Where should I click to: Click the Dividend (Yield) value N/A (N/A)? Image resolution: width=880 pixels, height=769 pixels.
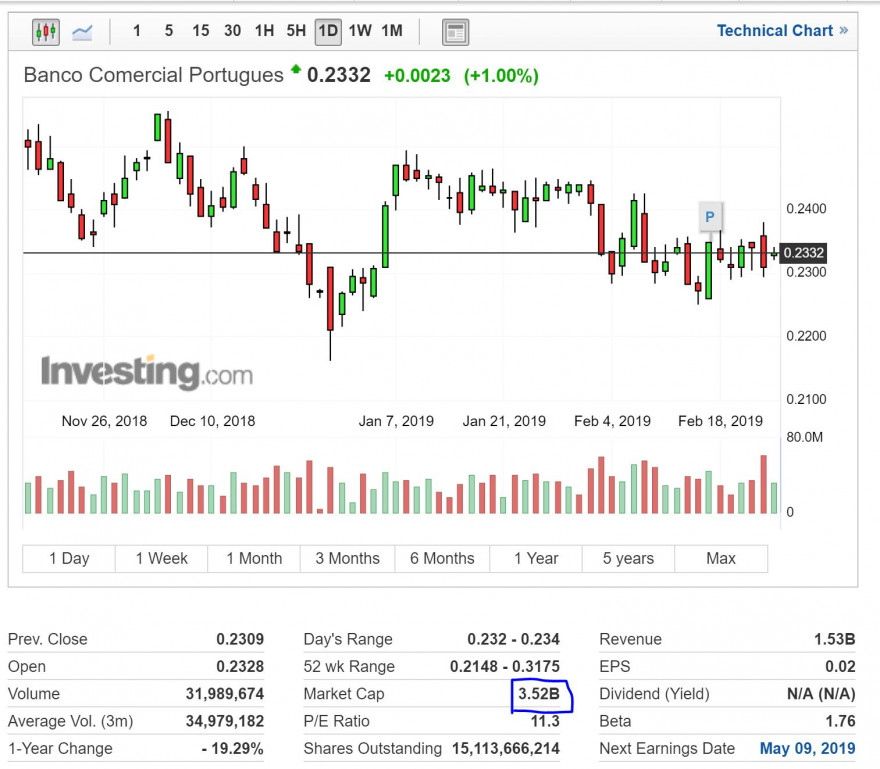(x=821, y=694)
